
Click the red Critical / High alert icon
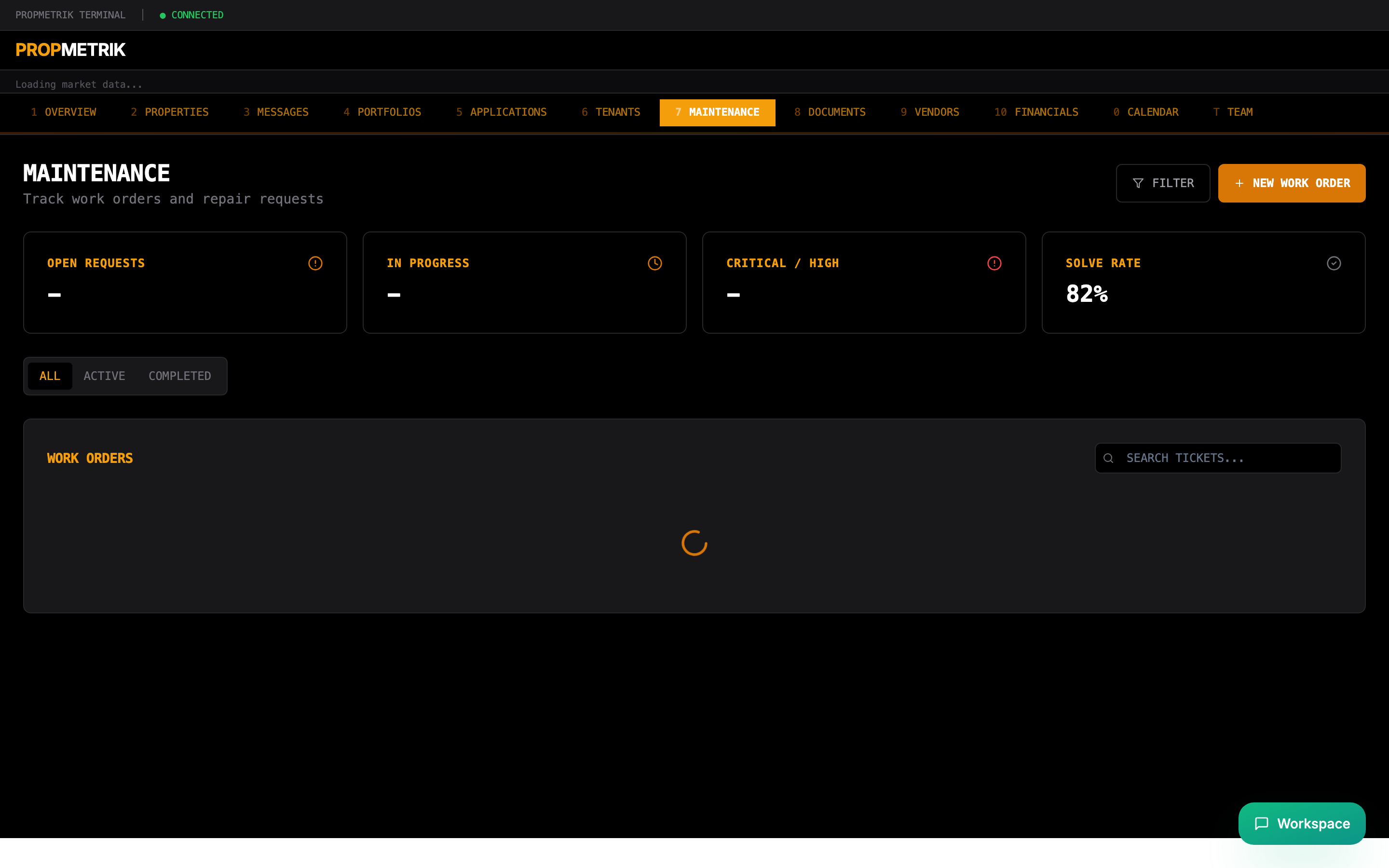[x=994, y=263]
